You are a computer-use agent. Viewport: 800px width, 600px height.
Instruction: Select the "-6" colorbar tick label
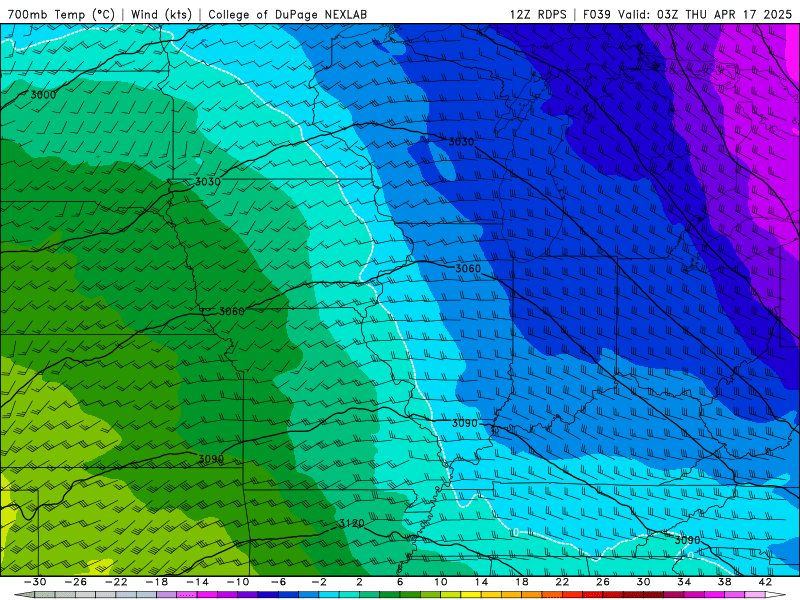[x=278, y=582]
